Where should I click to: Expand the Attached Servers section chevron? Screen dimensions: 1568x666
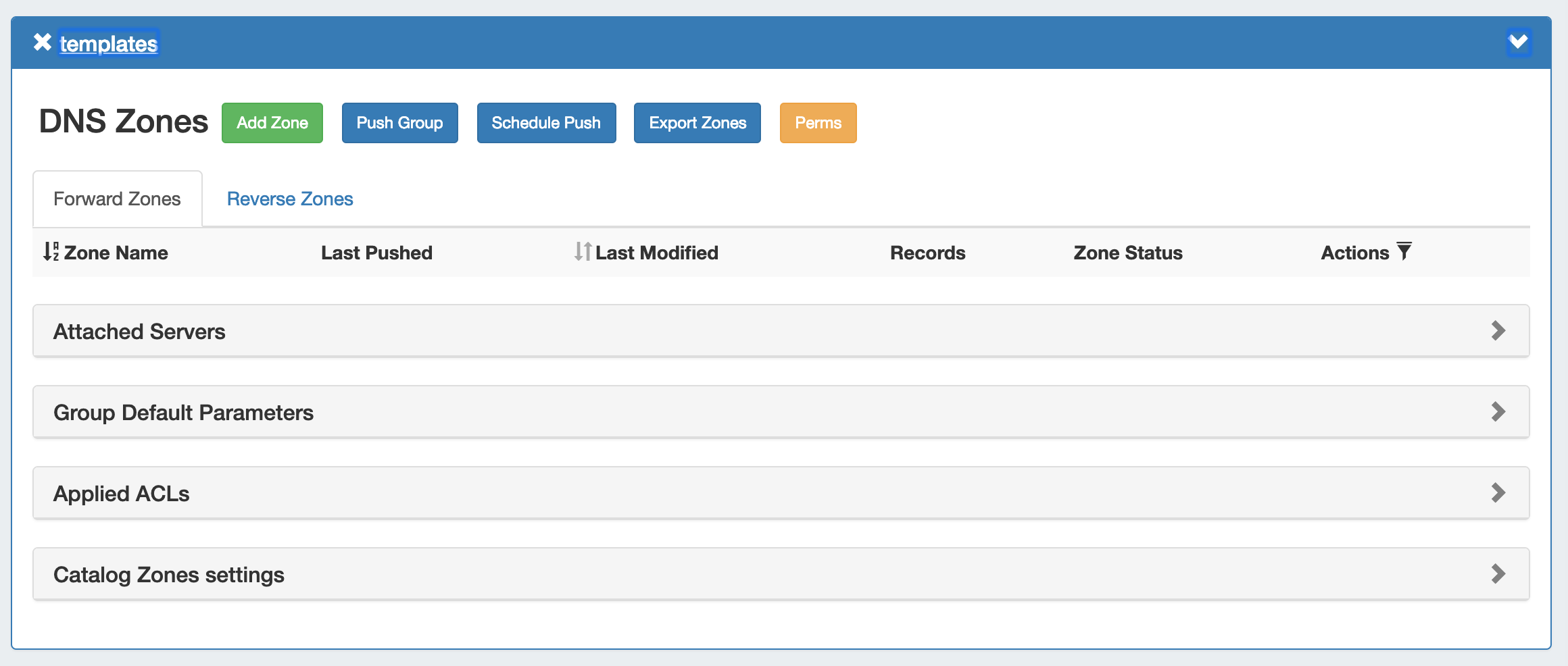point(1498,331)
